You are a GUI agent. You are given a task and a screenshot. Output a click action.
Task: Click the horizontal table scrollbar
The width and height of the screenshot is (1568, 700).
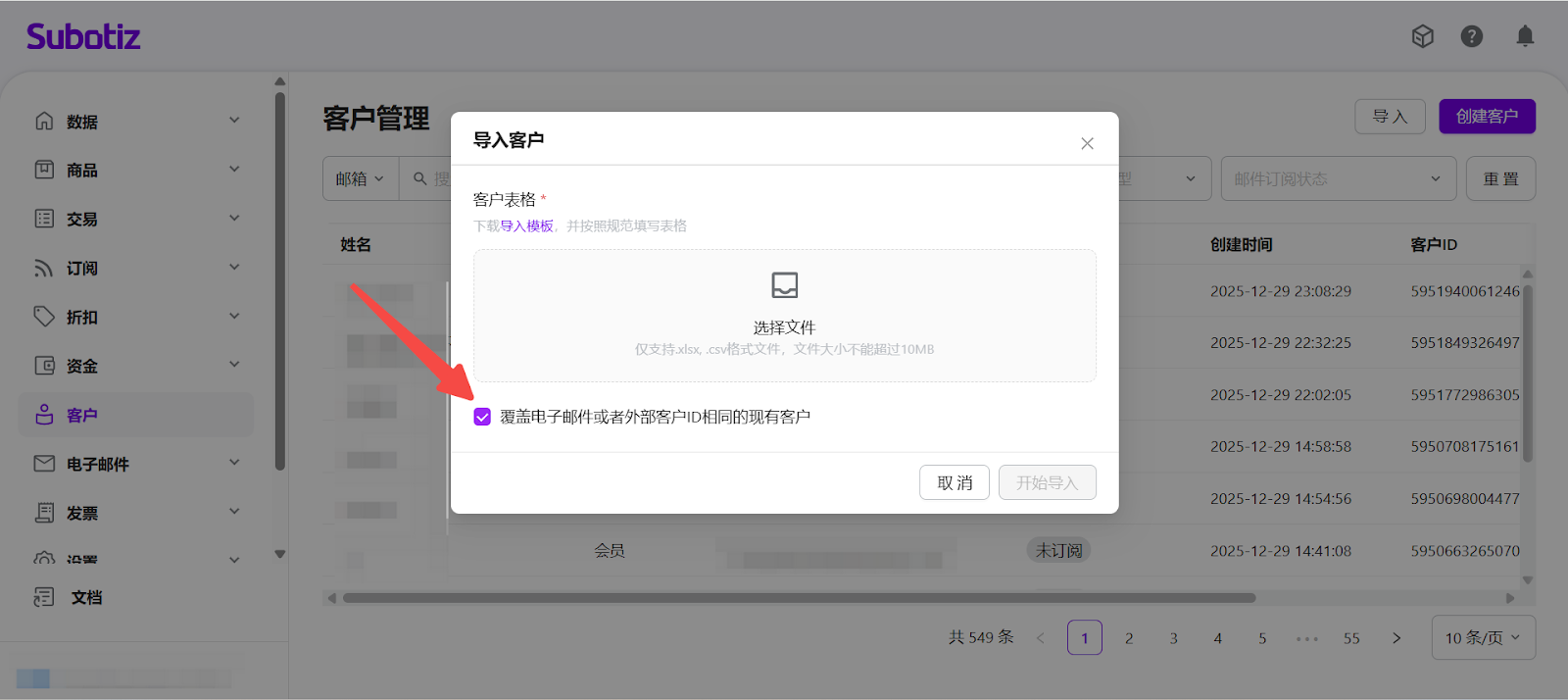799,598
